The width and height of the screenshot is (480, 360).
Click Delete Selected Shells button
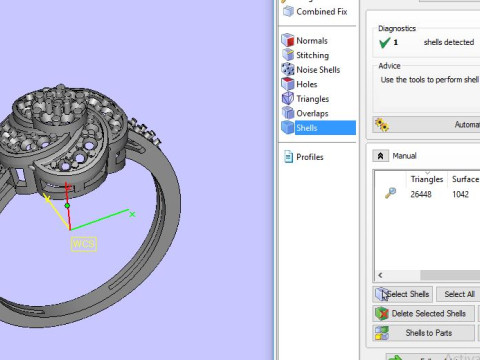click(423, 314)
